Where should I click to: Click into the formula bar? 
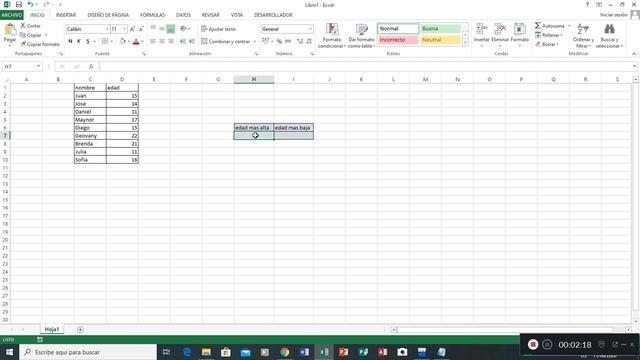coord(365,66)
